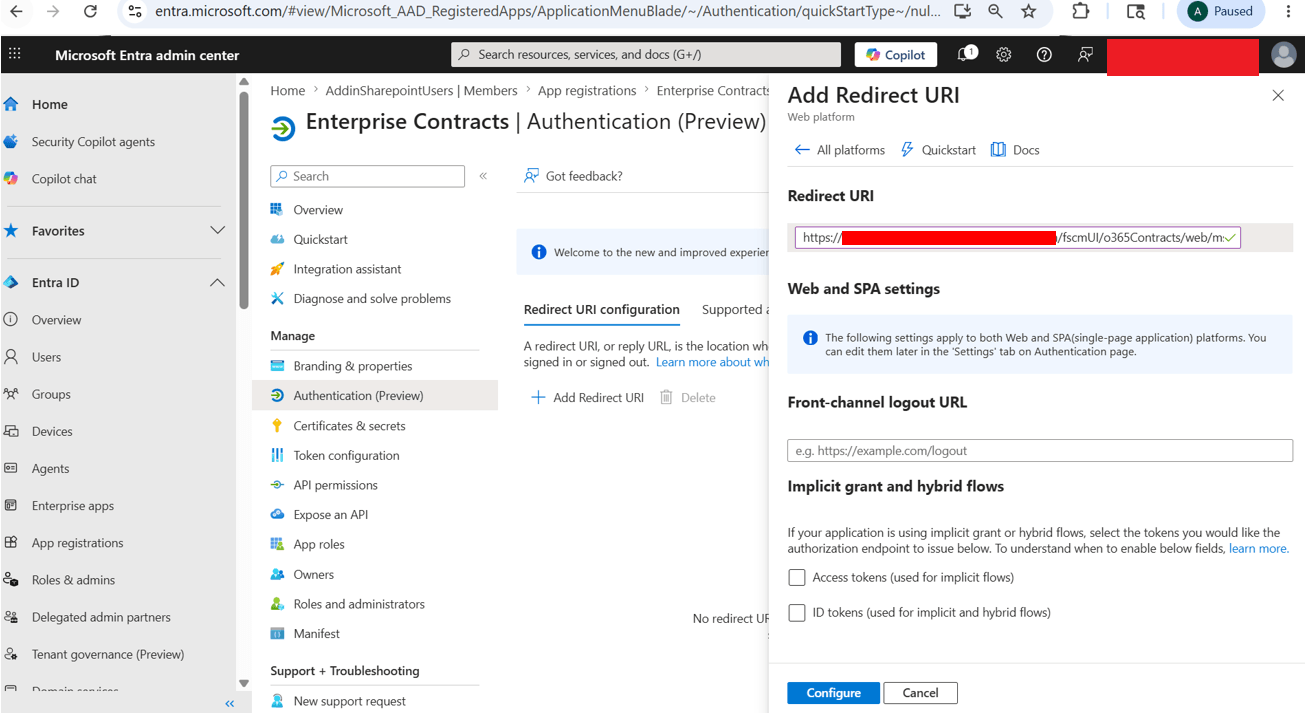
Task: Click Add Redirect URI plus button
Action: point(587,398)
